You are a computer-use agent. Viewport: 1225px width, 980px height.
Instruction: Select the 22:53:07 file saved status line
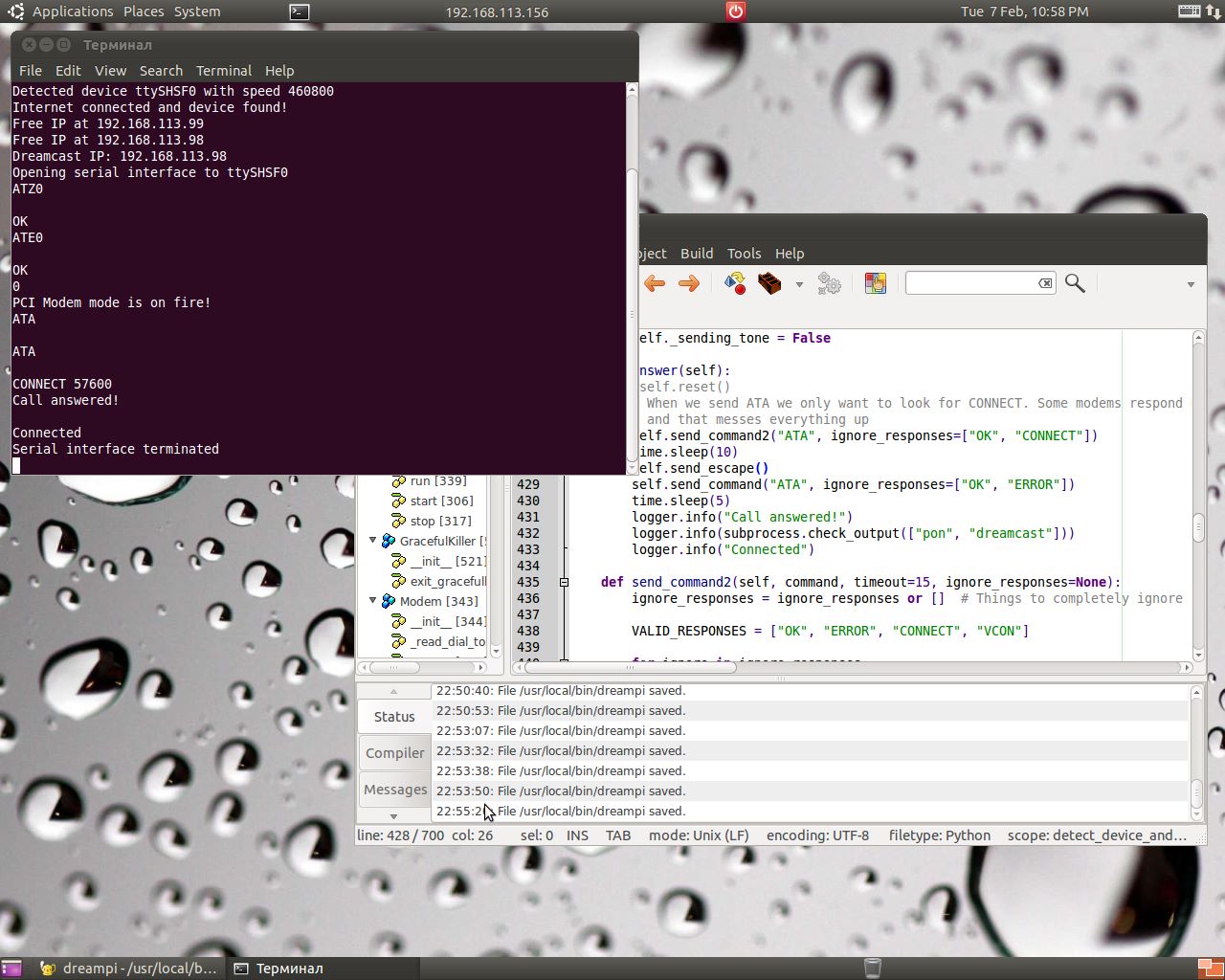click(810, 730)
